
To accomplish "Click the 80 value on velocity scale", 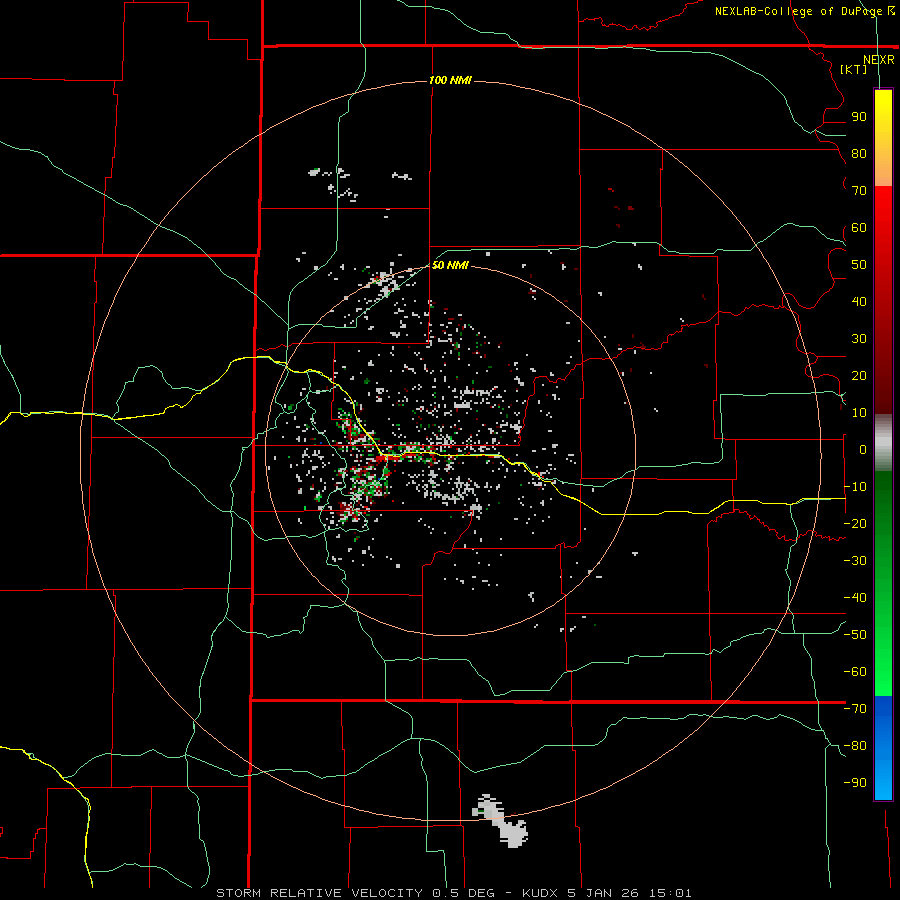I will tap(859, 154).
